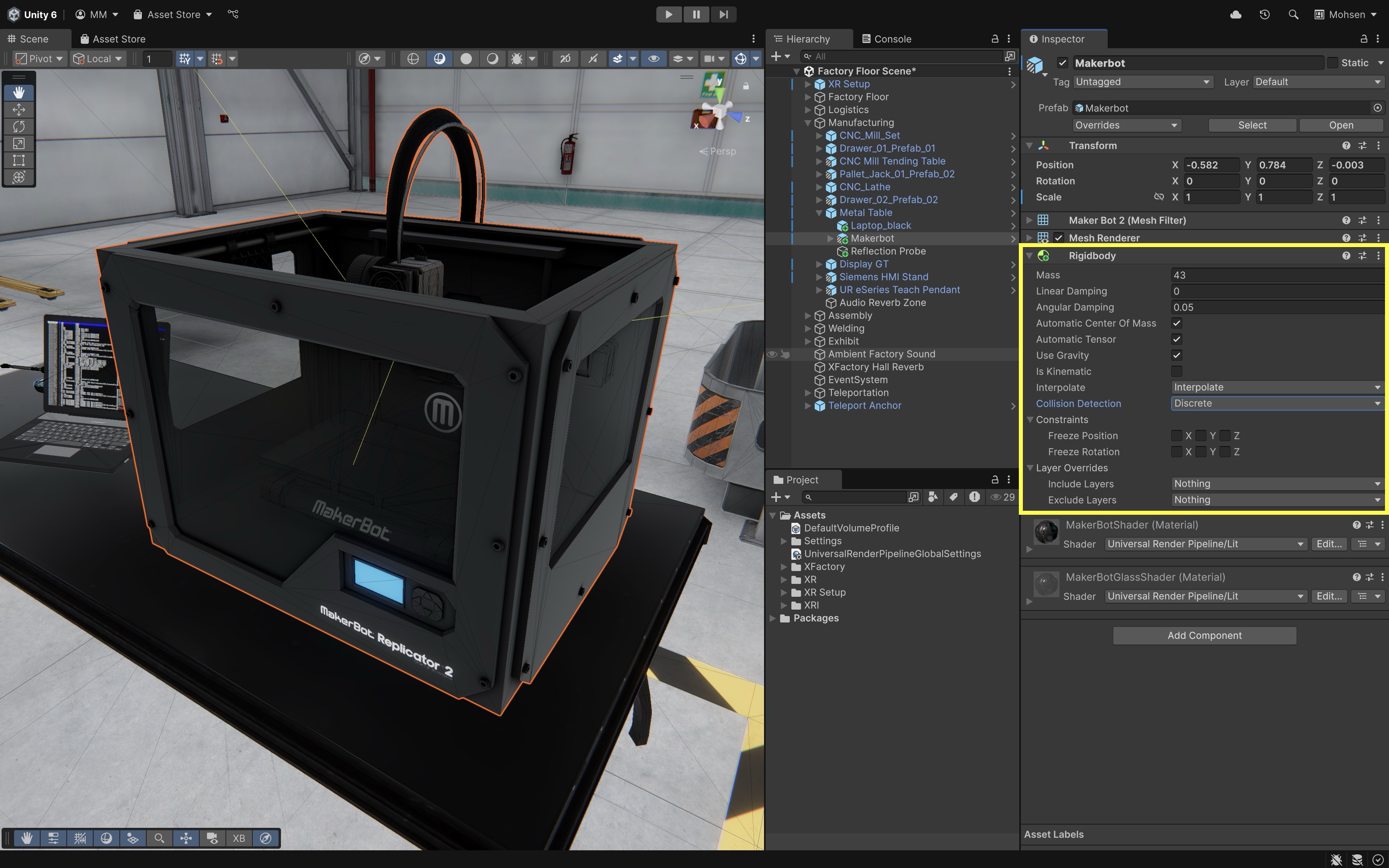Click the Play button
Screen dimensions: 1389x868
click(x=669, y=14)
